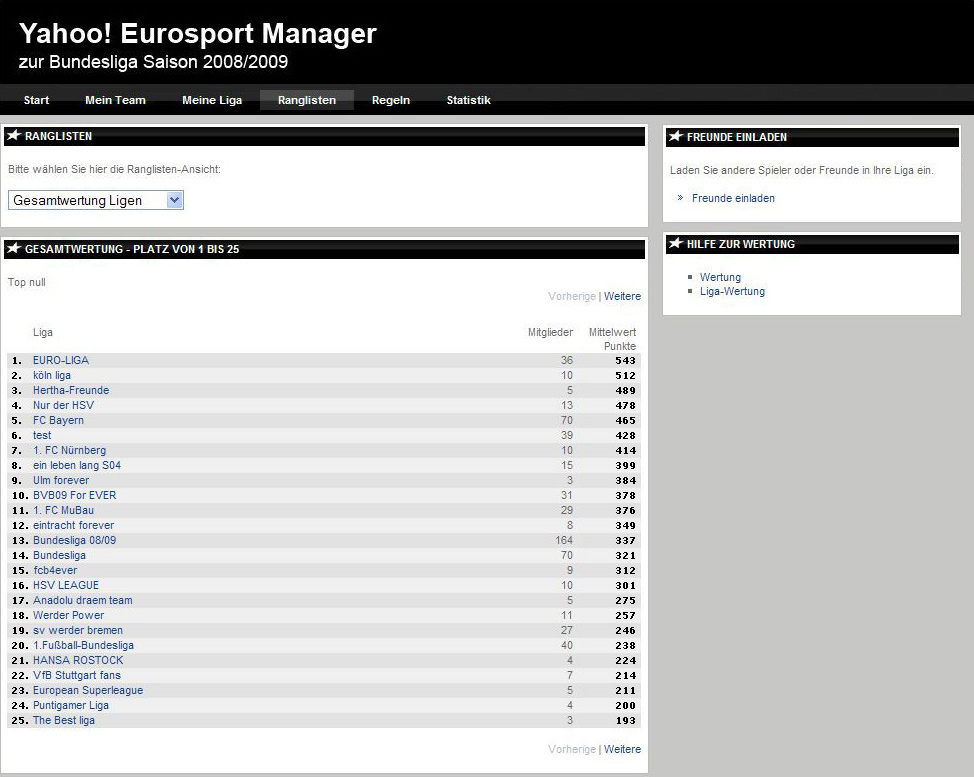
Task: Open the HSV LEAGUE league
Action: 66,585
